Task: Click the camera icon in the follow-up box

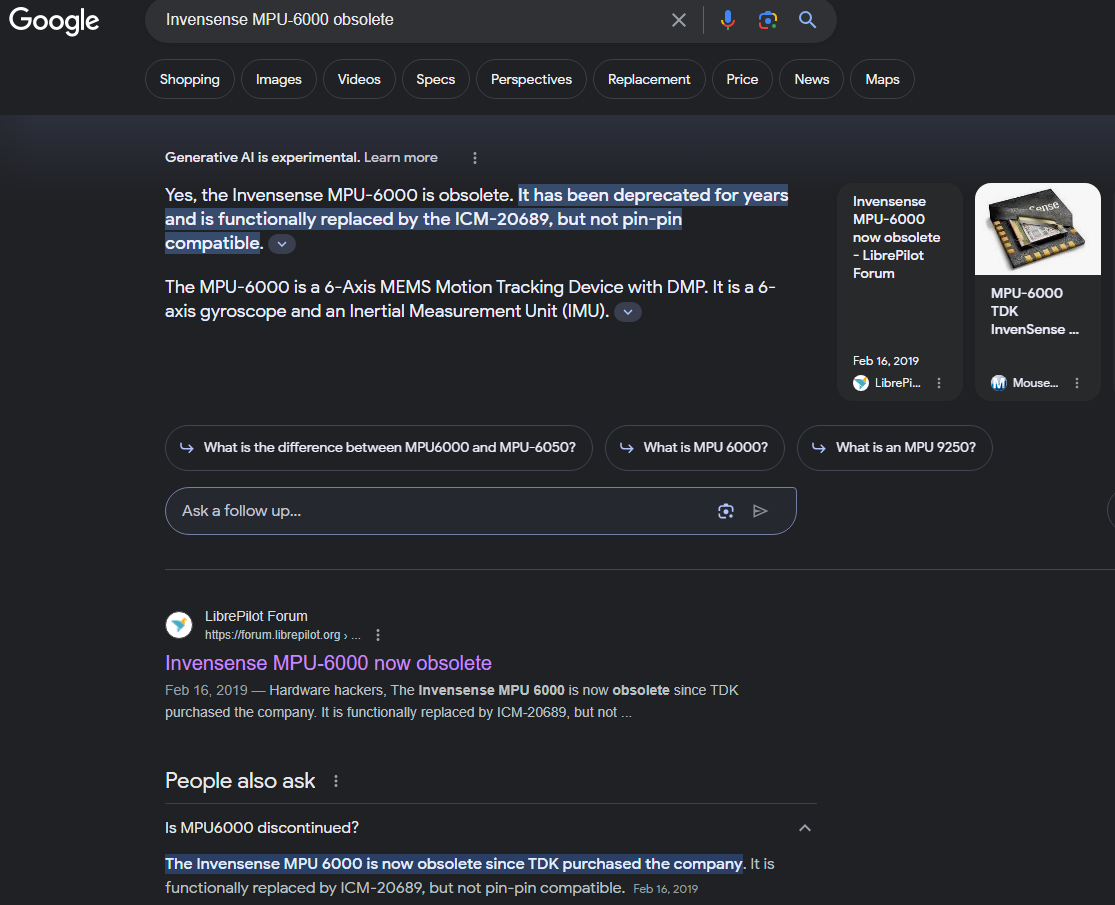Action: [x=726, y=511]
